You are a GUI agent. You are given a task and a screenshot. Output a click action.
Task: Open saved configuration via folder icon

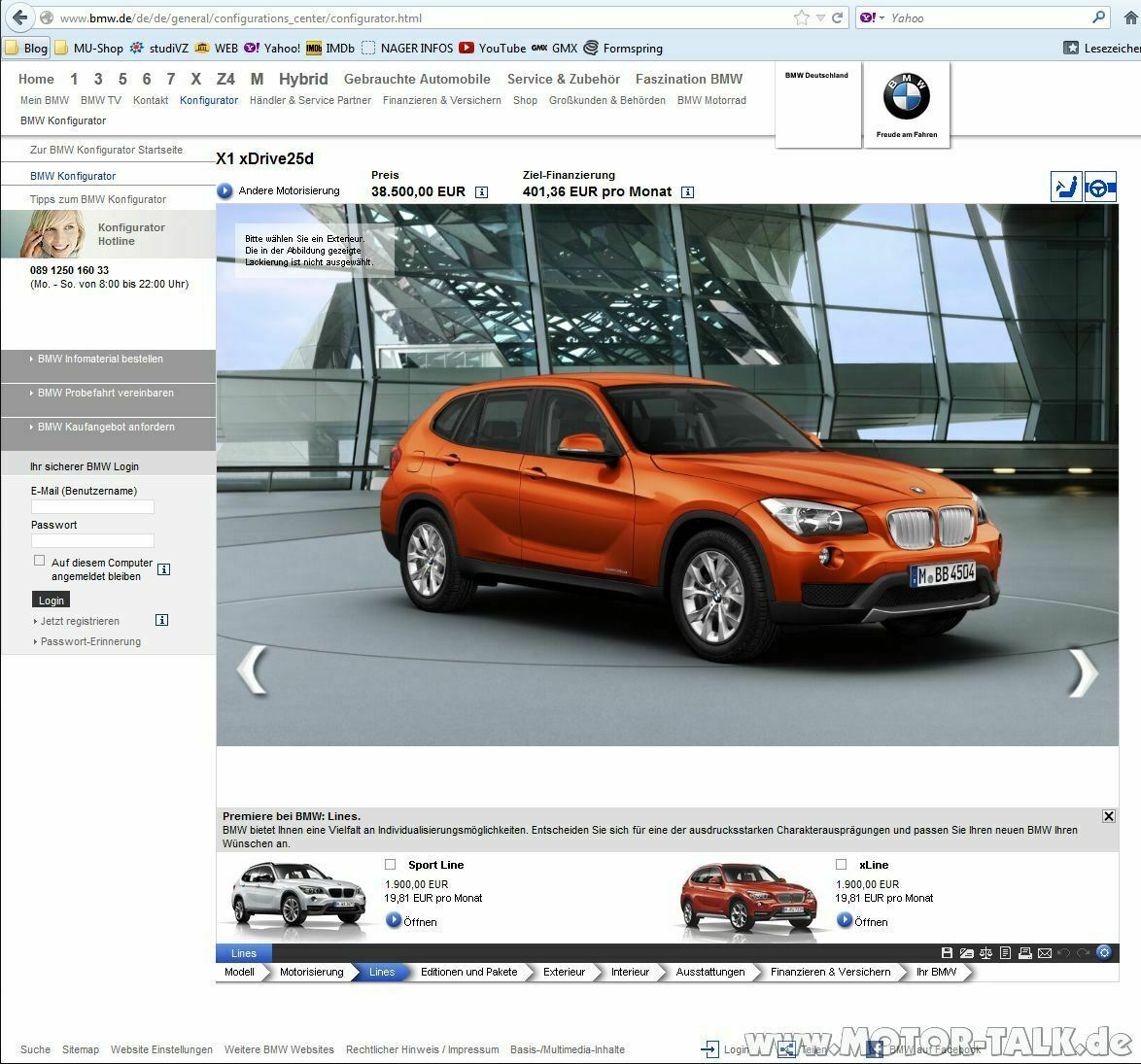point(967,953)
